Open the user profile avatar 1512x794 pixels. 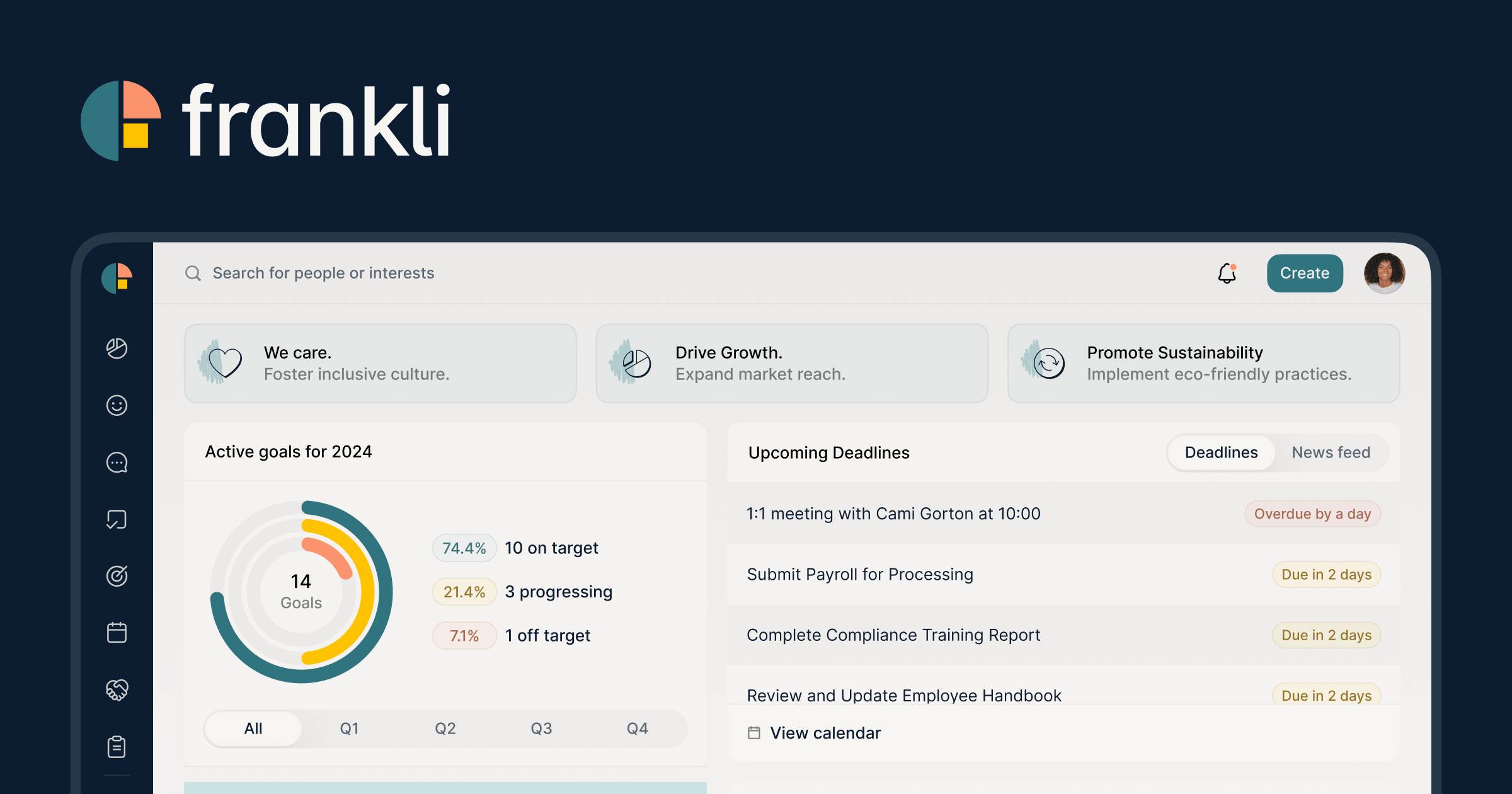[1384, 273]
